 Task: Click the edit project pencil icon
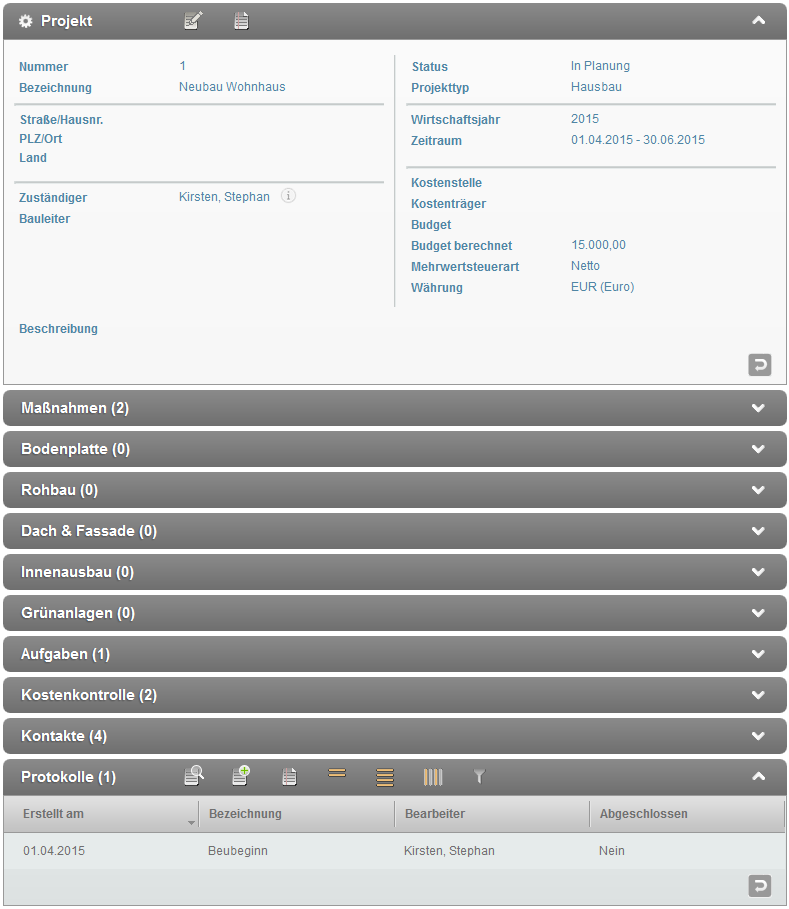193,21
